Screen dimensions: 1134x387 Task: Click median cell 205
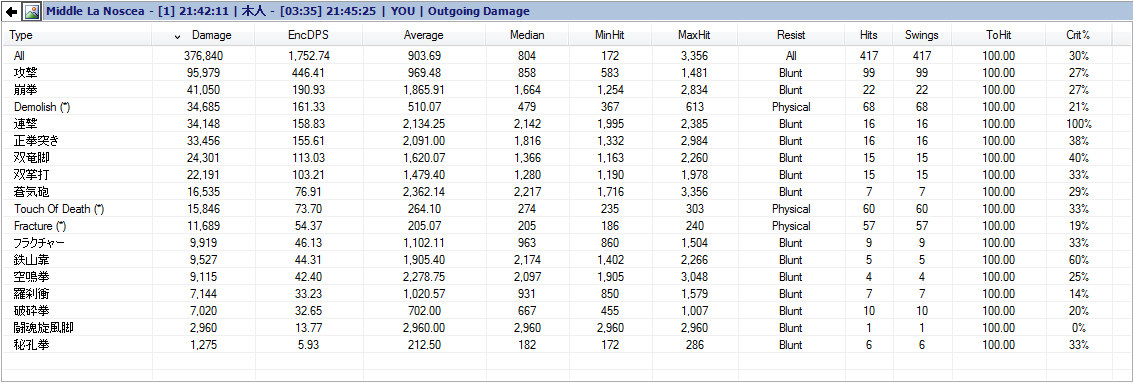pos(527,226)
